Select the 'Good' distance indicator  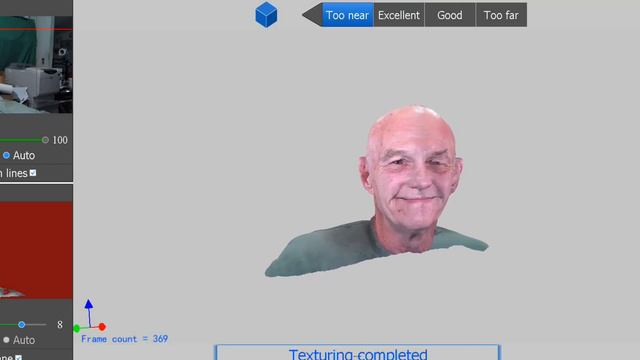pos(450,15)
